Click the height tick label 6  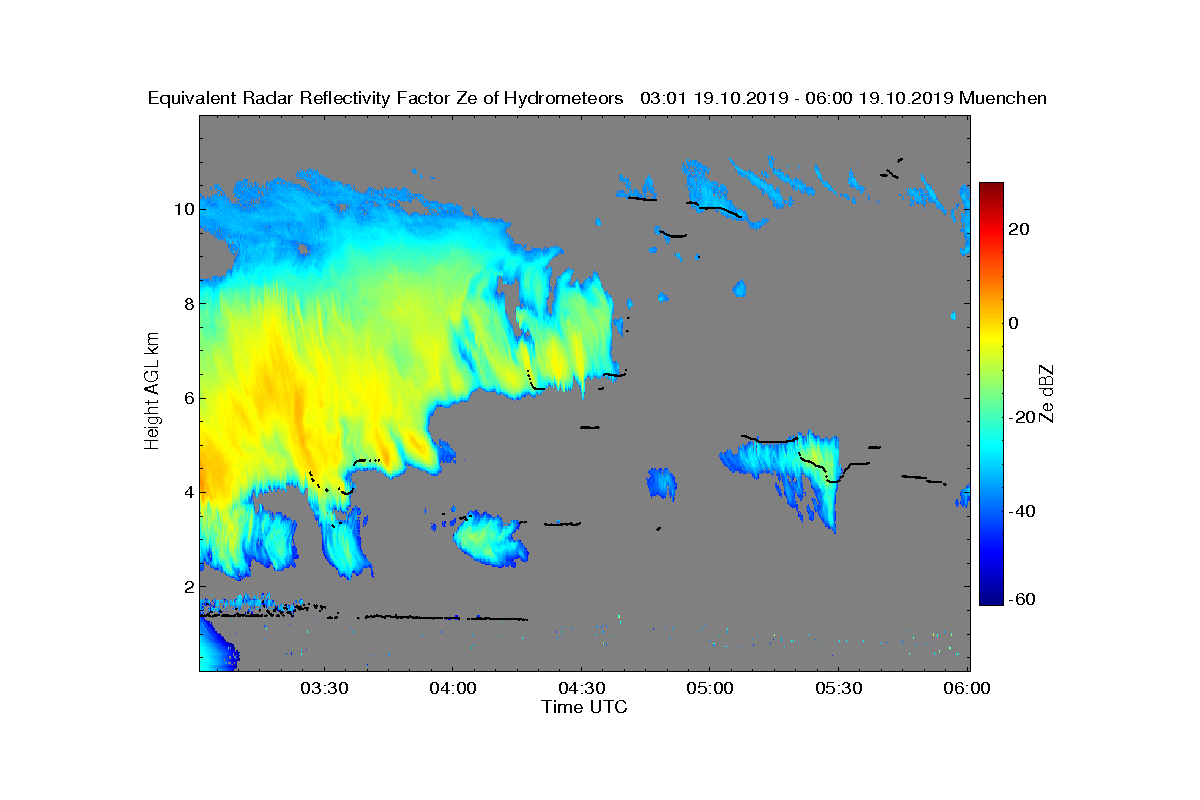[188, 398]
